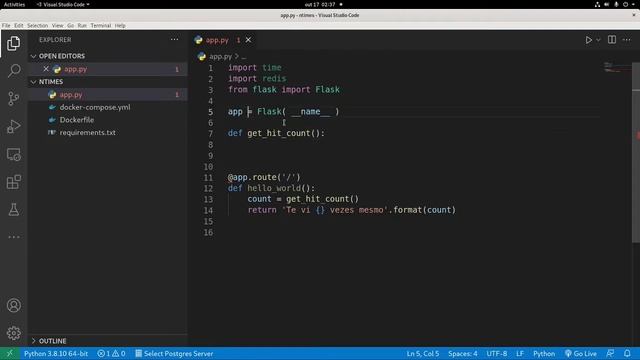Open GNOME Activities overview
The width and height of the screenshot is (640, 360).
(x=14, y=4)
